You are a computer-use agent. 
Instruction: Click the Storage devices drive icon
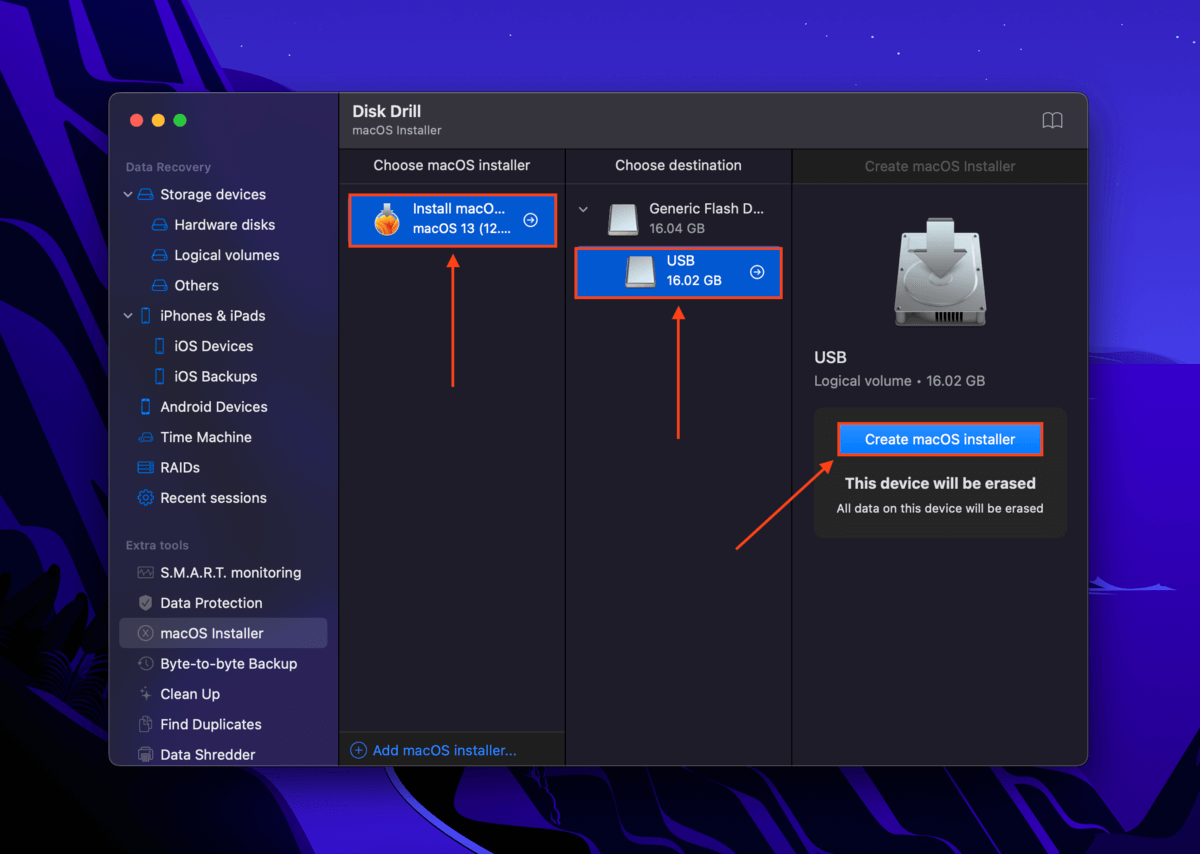pos(145,195)
